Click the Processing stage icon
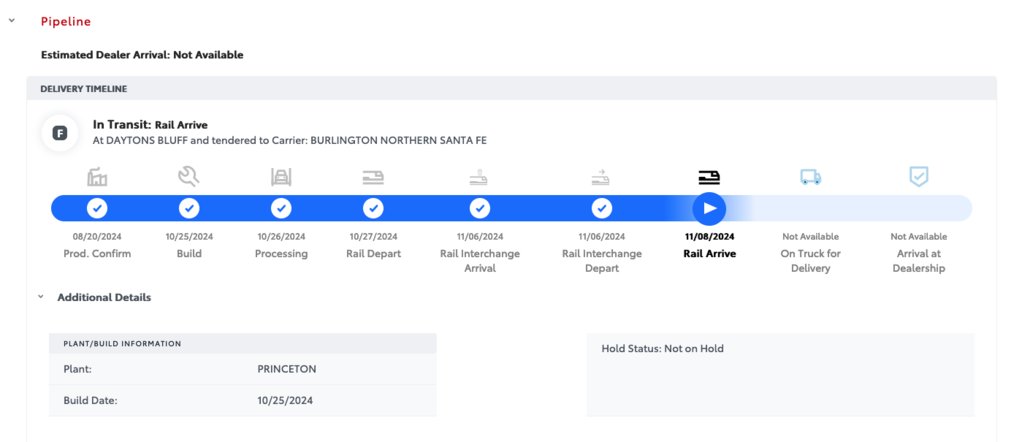Image resolution: width=1022 pixels, height=442 pixels. [281, 177]
